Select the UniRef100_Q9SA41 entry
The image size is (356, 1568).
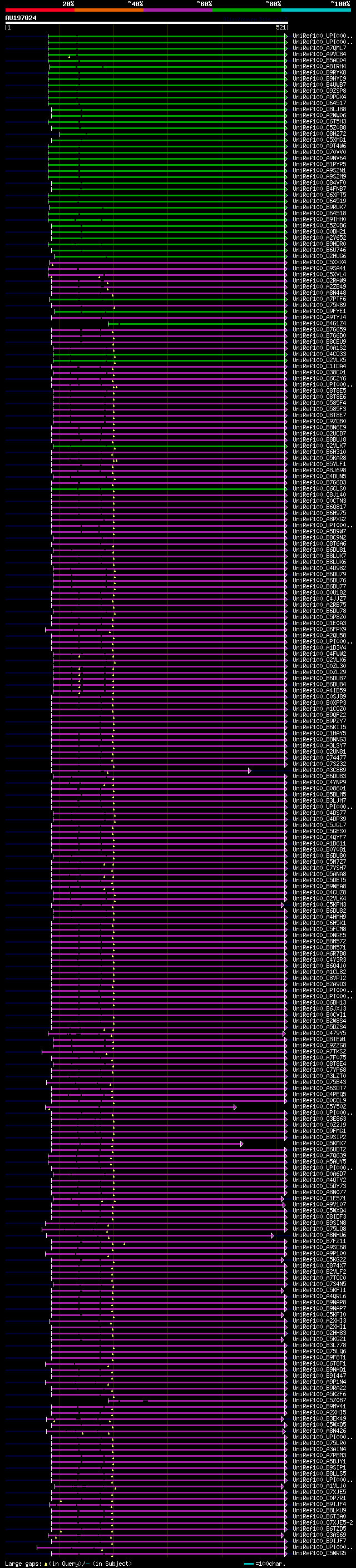tap(319, 269)
